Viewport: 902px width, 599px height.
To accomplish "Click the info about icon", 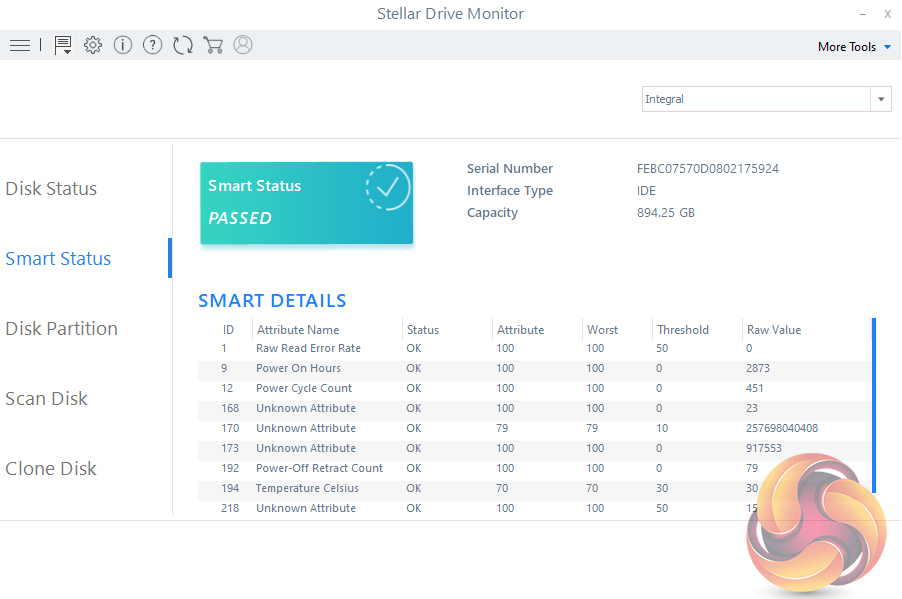I will click(123, 45).
